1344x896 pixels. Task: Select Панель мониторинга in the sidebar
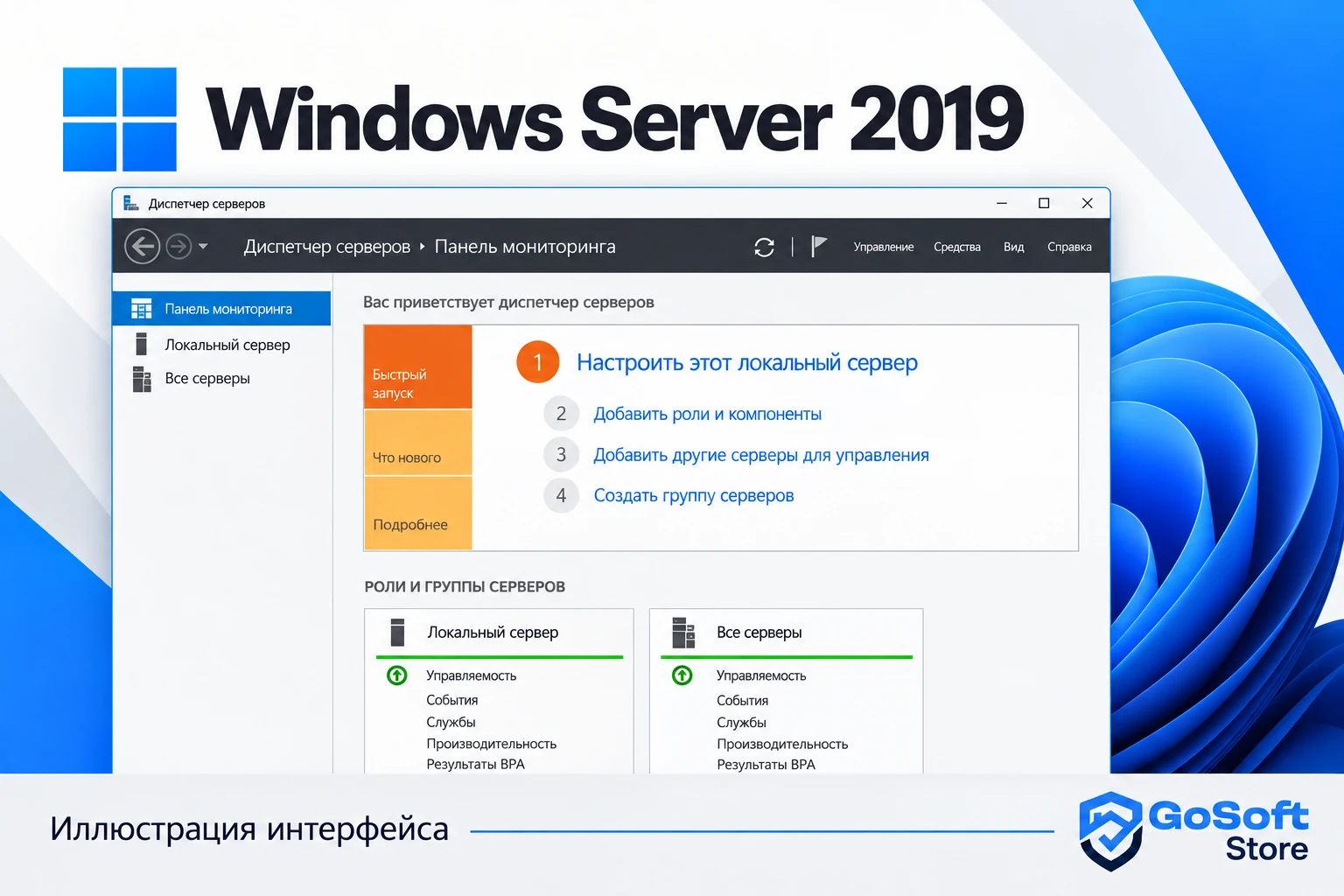pyautogui.click(x=222, y=309)
